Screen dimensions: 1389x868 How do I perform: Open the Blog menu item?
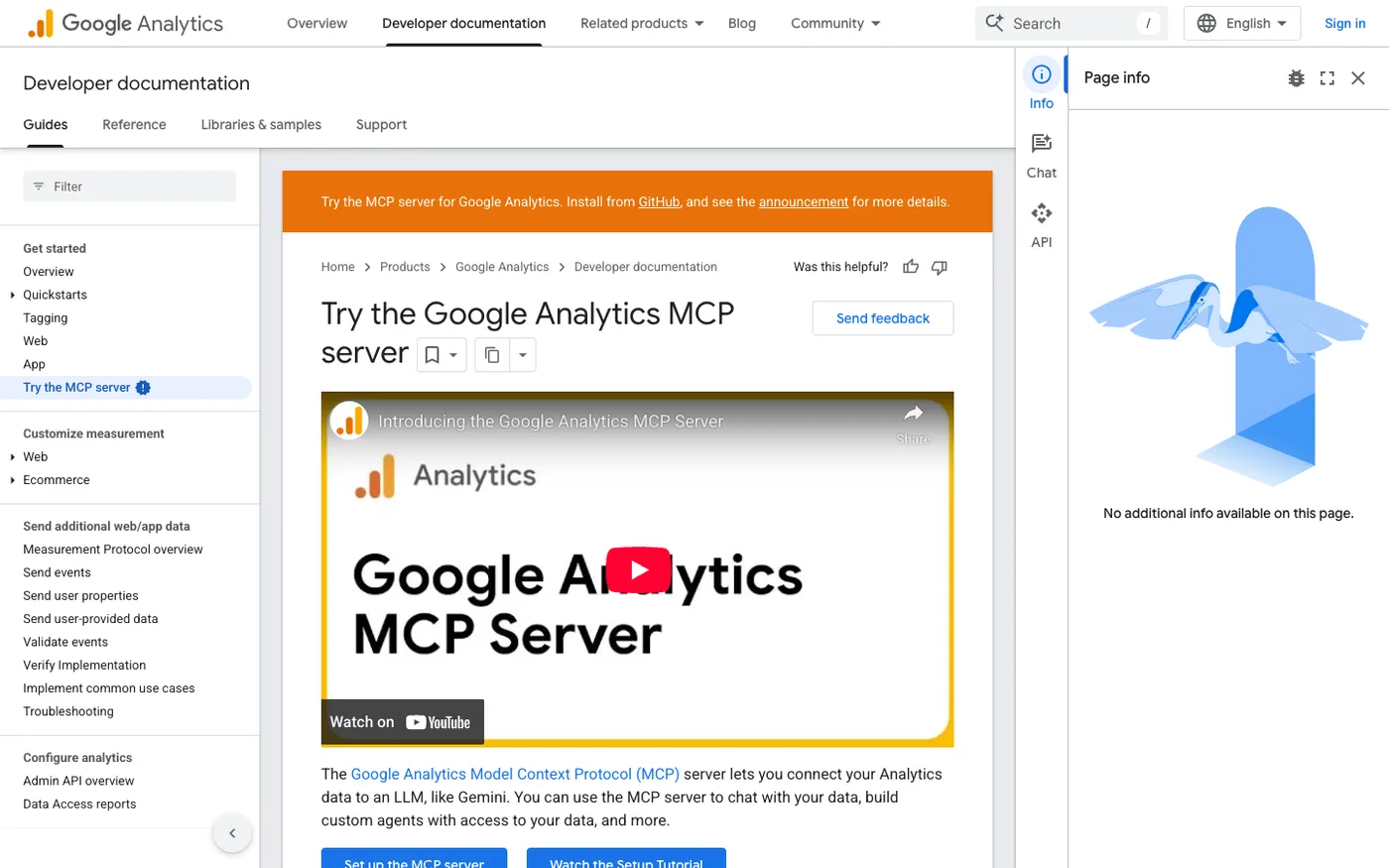point(742,22)
